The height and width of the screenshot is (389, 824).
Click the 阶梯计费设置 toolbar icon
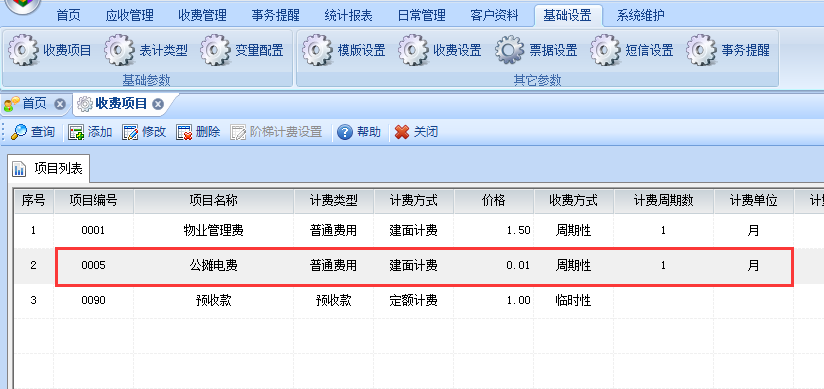[238, 132]
